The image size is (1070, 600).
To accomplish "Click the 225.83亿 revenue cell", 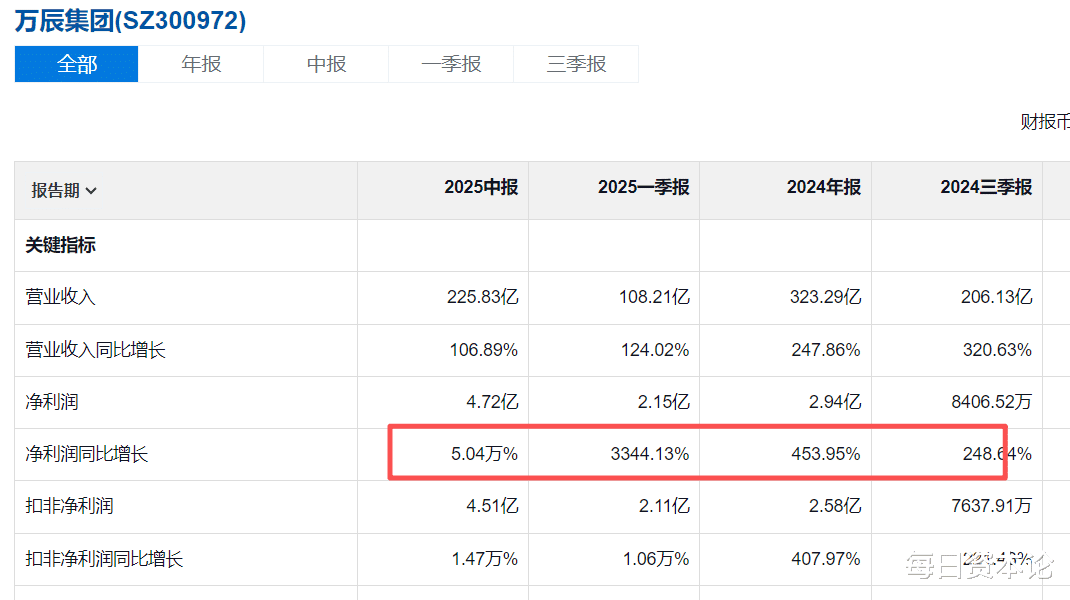I will click(482, 297).
